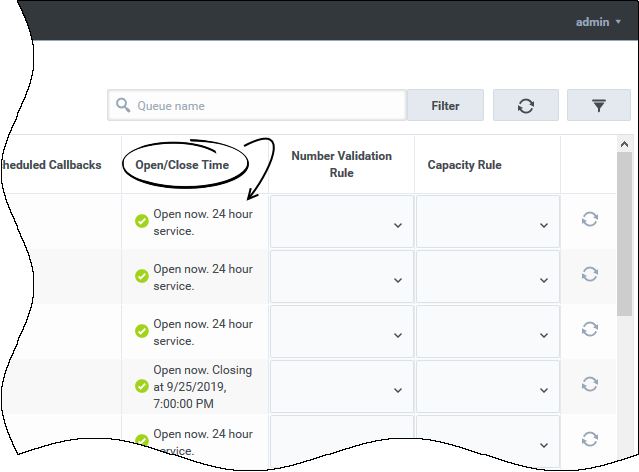Expand the fourth row Capacity Rule dropdown

point(487,387)
